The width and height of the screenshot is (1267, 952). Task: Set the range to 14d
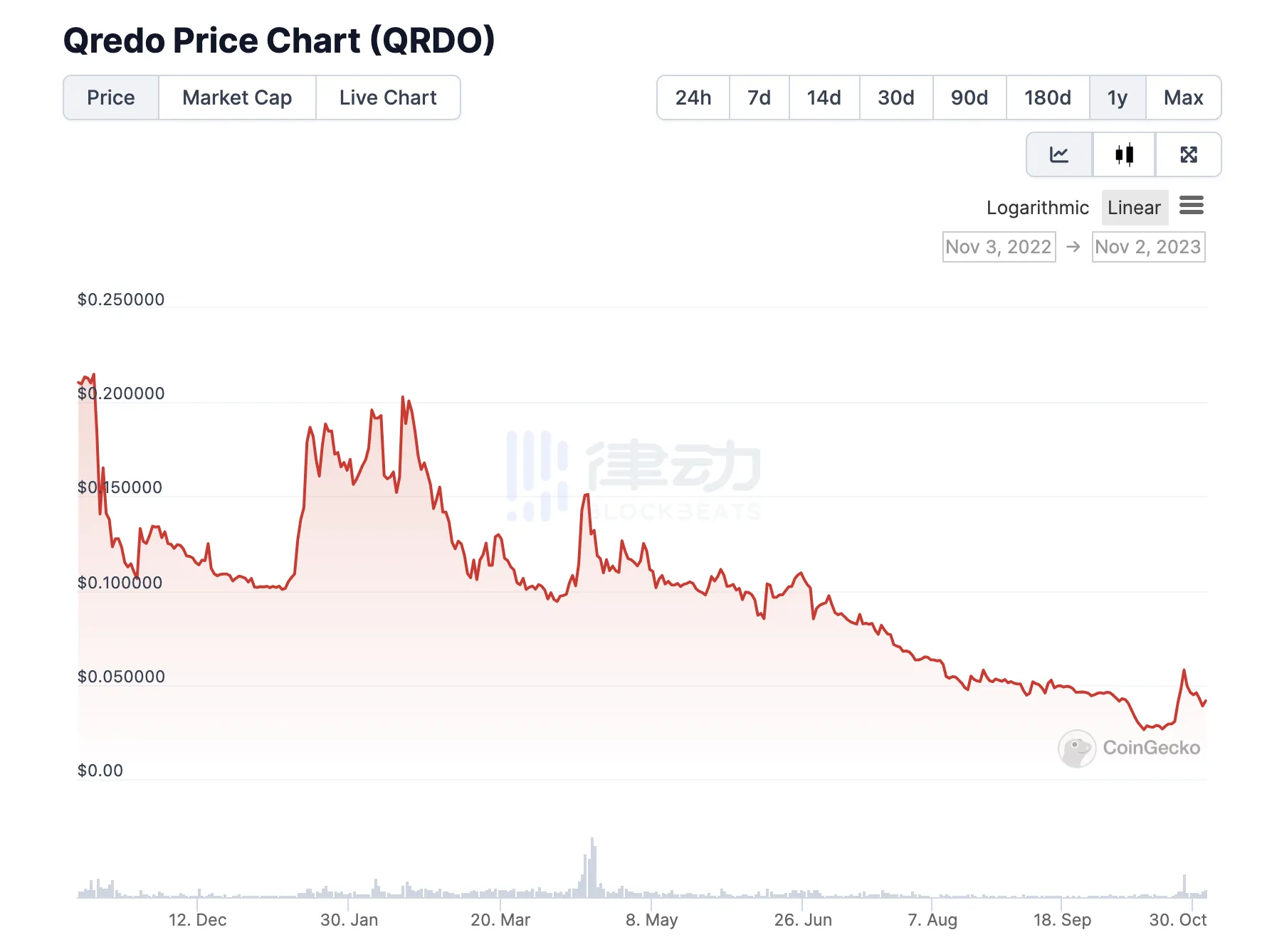coord(824,97)
